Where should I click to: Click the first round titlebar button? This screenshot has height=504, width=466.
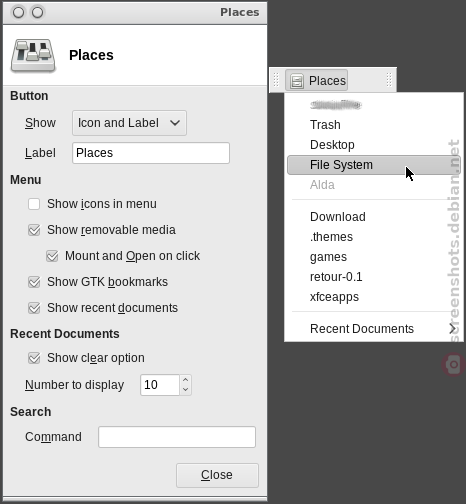click(18, 13)
